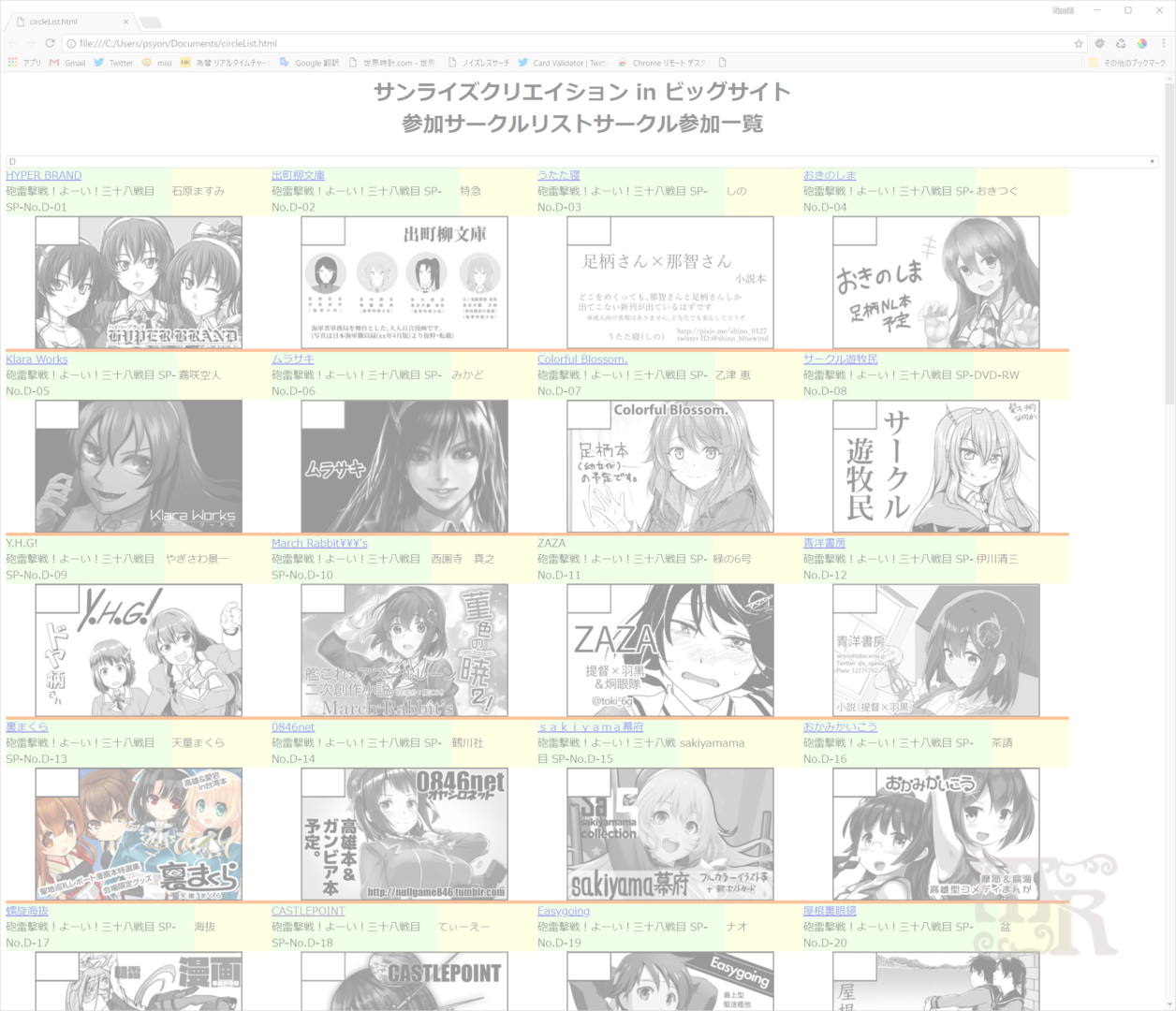Open the March Rabbit¥¥¥'s link
The image size is (1176, 1011).
click(319, 543)
